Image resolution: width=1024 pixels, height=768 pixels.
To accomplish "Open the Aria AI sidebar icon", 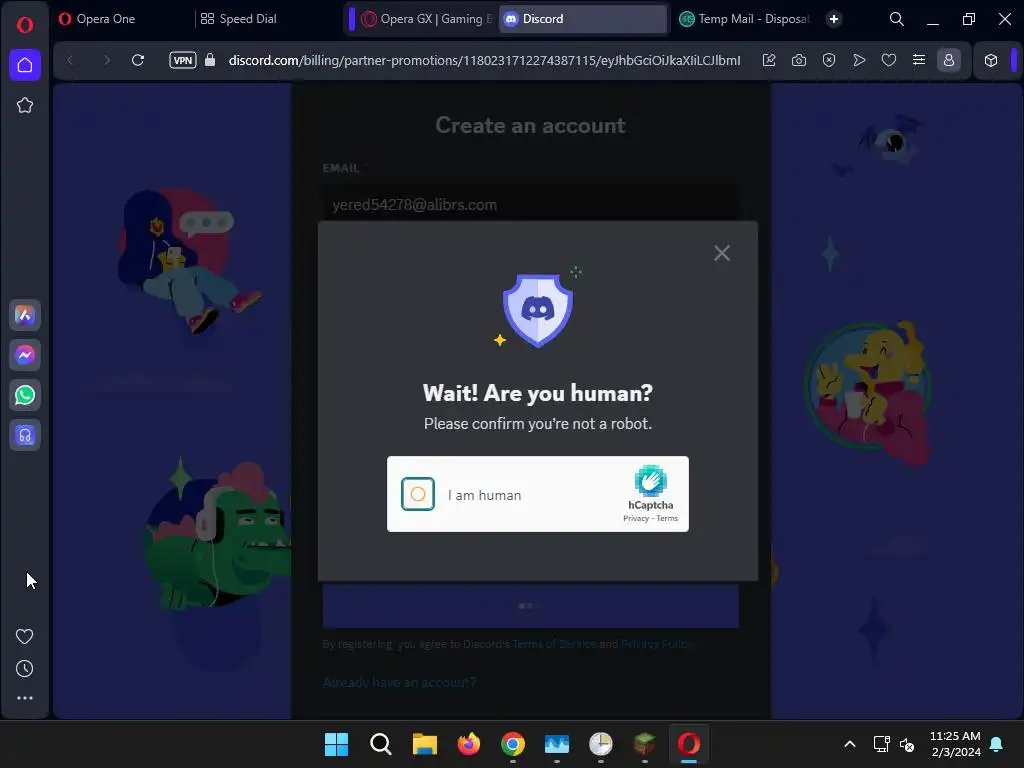I will coord(25,315).
